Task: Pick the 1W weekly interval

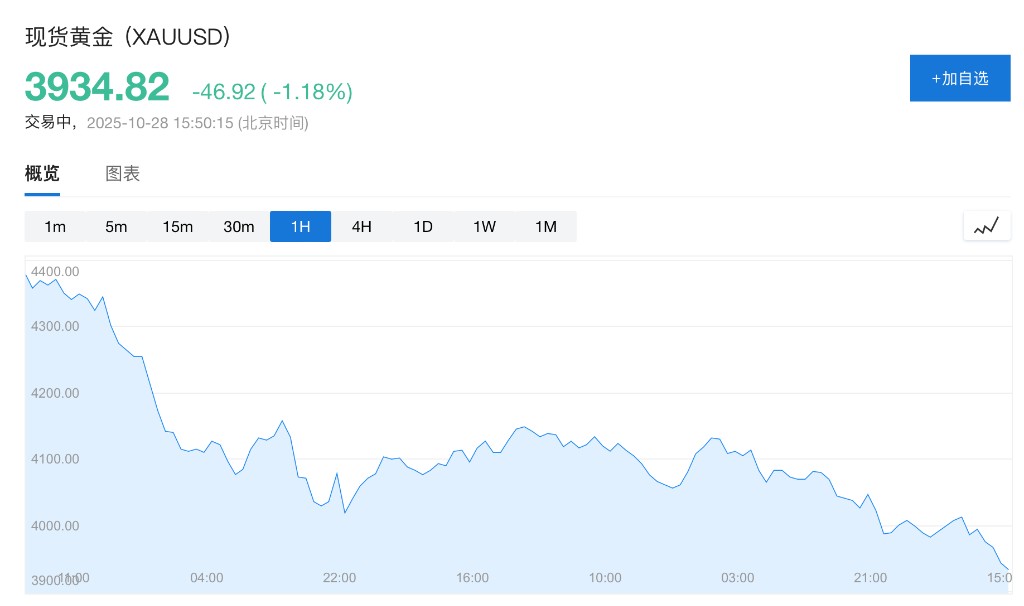Action: 484,226
